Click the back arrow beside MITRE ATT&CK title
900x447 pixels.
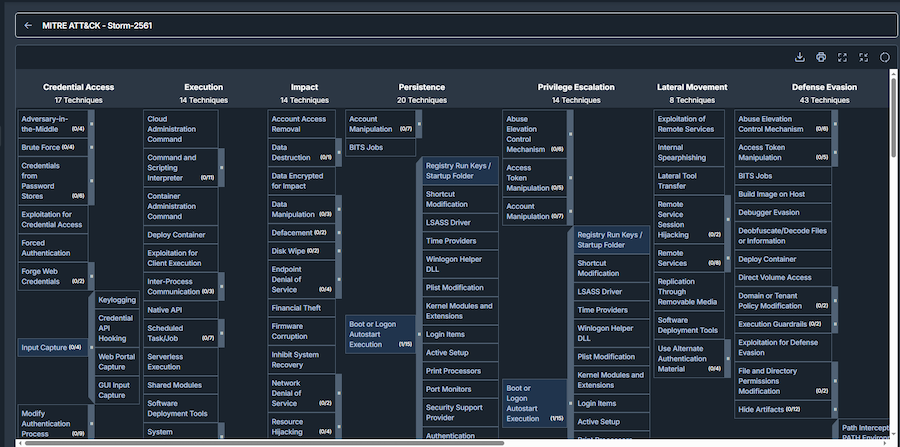(x=28, y=26)
